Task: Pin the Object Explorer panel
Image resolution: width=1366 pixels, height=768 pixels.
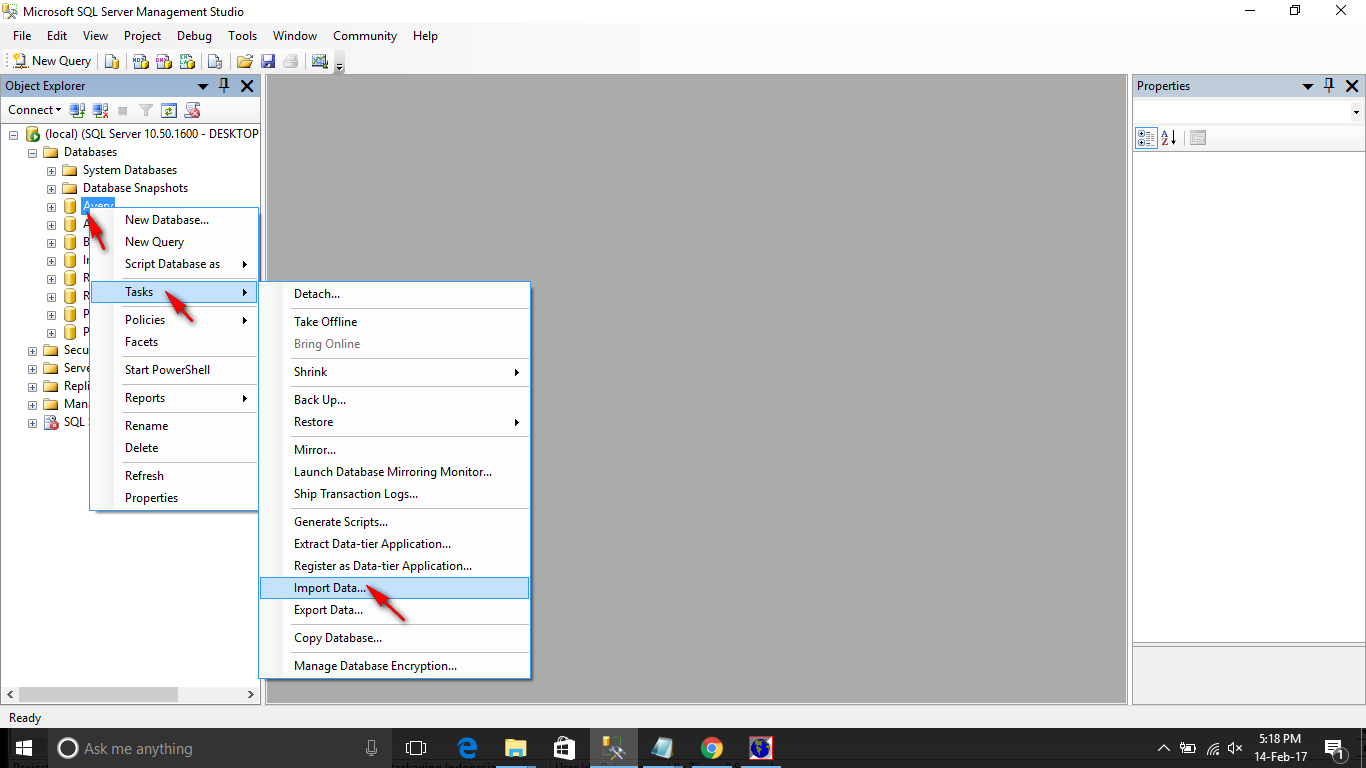Action: pos(224,86)
